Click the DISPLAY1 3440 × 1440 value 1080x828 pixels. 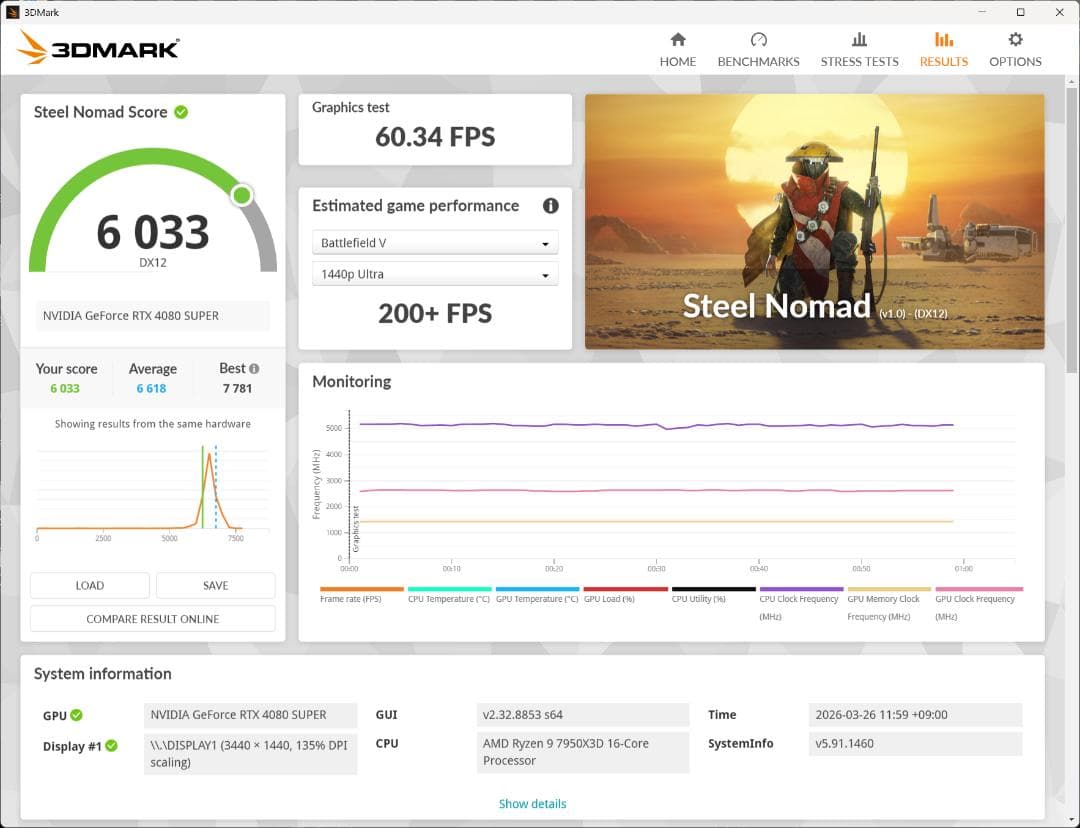coord(251,754)
